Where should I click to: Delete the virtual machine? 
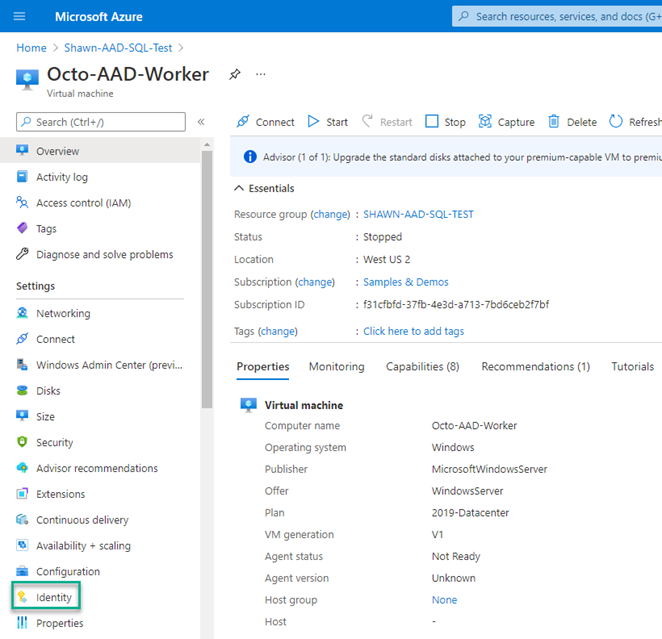(x=572, y=122)
